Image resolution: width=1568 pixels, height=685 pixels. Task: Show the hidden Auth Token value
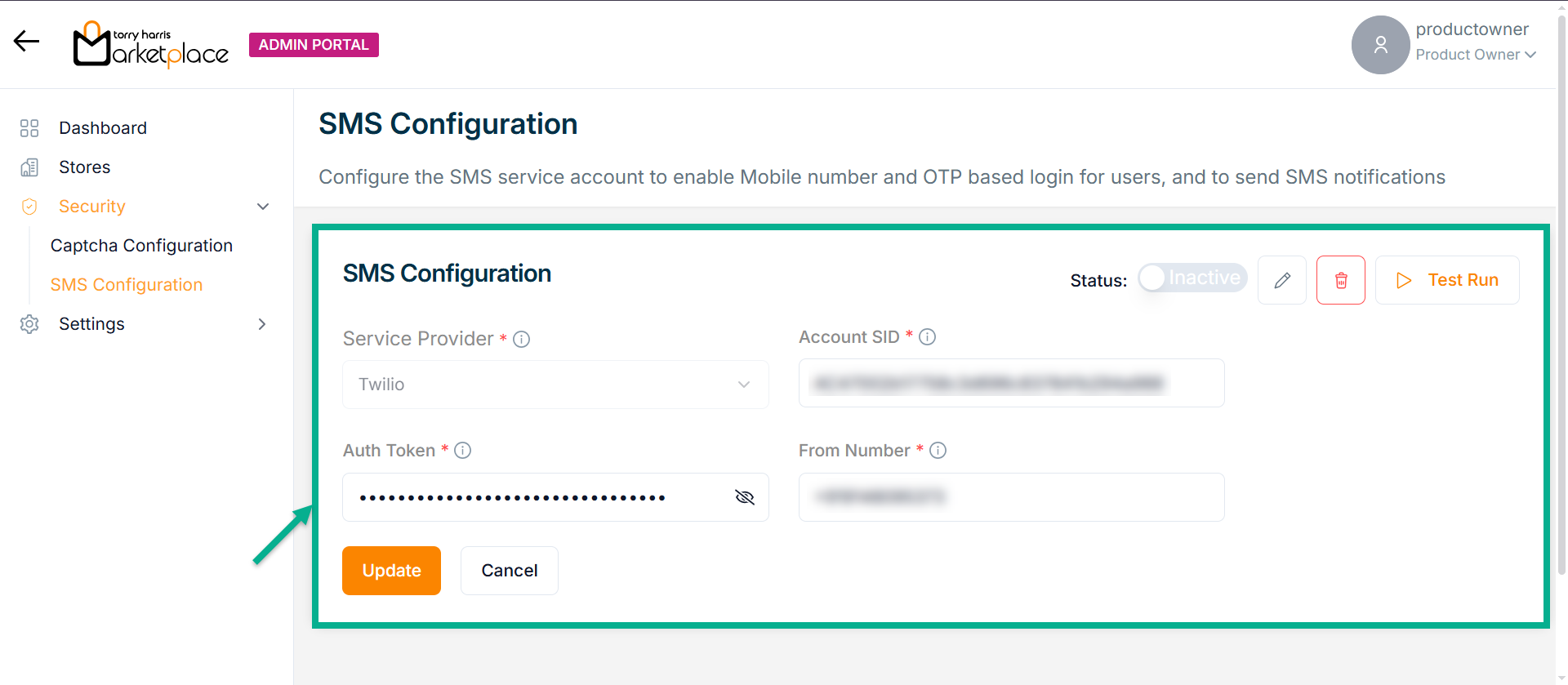coord(744,497)
